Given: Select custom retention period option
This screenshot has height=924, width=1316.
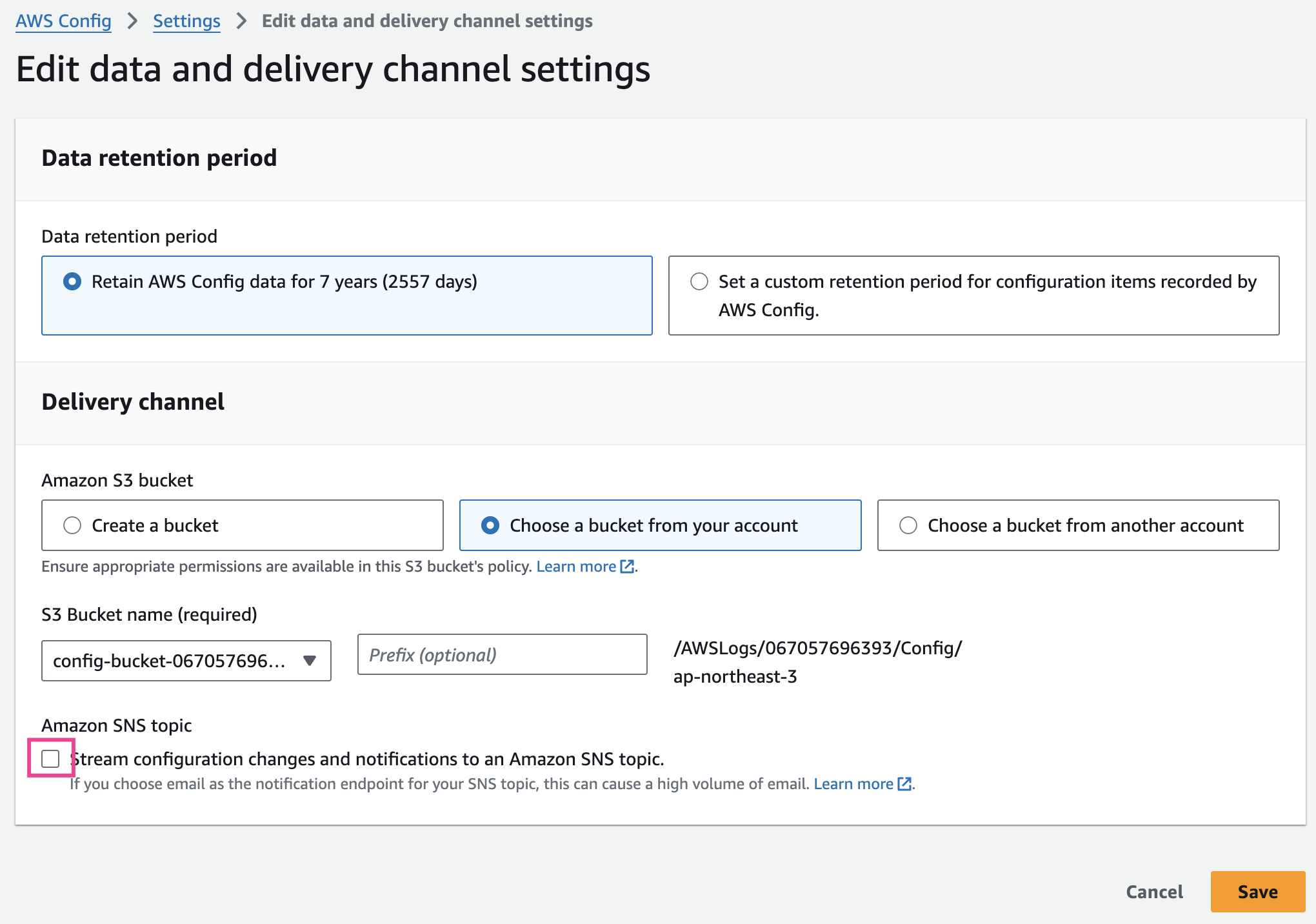Looking at the screenshot, I should click(x=699, y=282).
